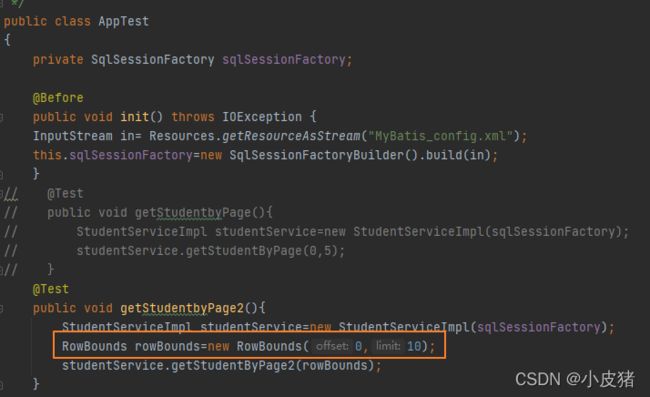The width and height of the screenshot is (650, 397).
Task: Click the "MyBatis_config.xml" string literal
Action: 440,136
